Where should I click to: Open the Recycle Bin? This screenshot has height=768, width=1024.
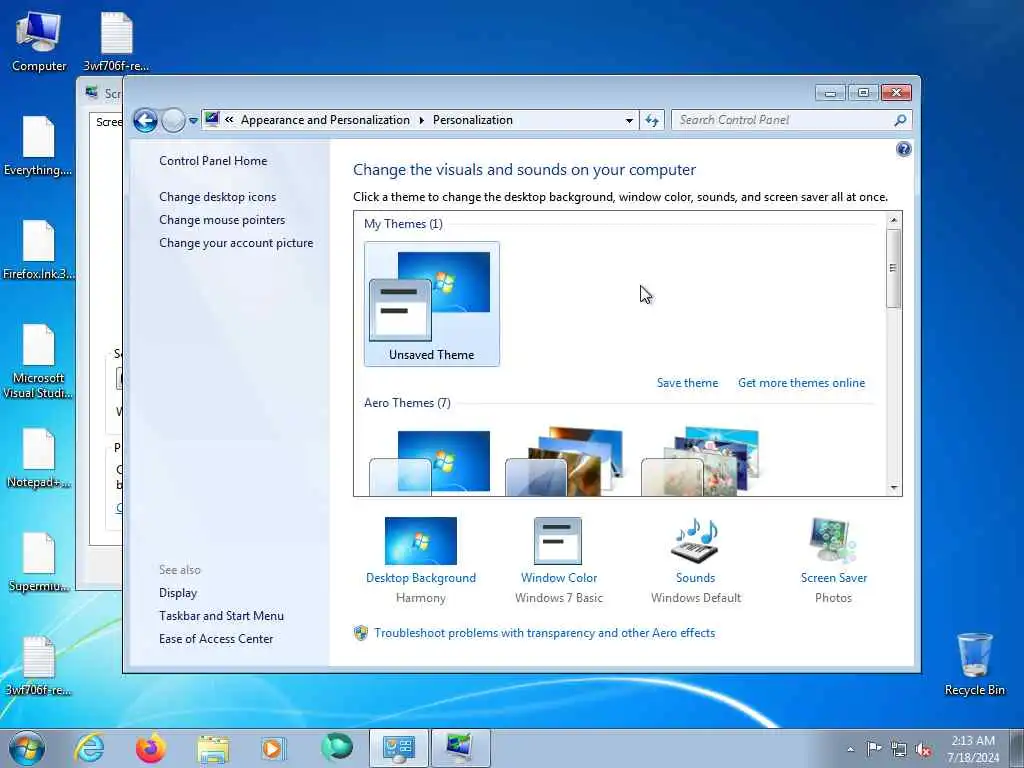974,664
